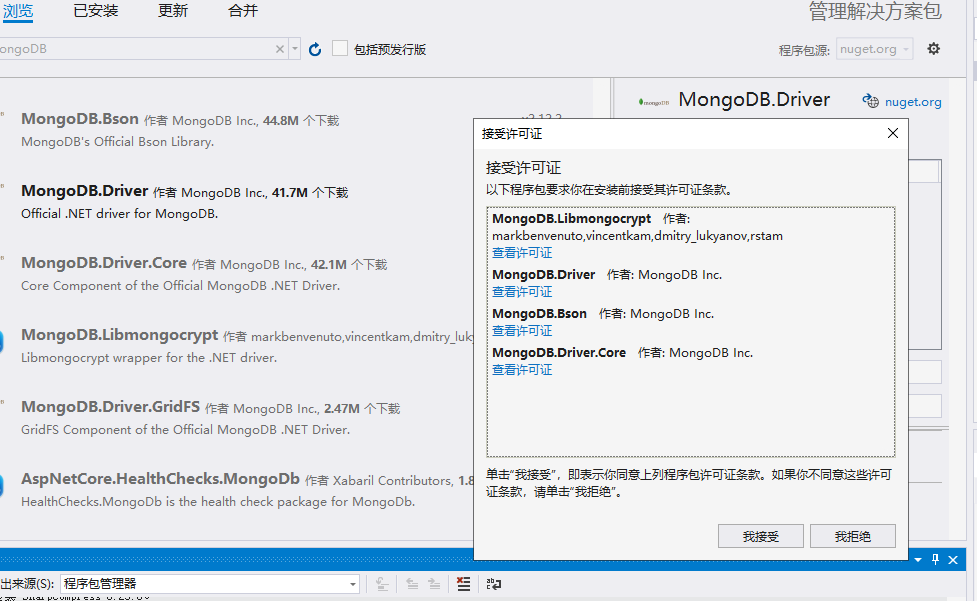Enable include prerelease checkbox
This screenshot has width=977, height=601.
click(340, 49)
